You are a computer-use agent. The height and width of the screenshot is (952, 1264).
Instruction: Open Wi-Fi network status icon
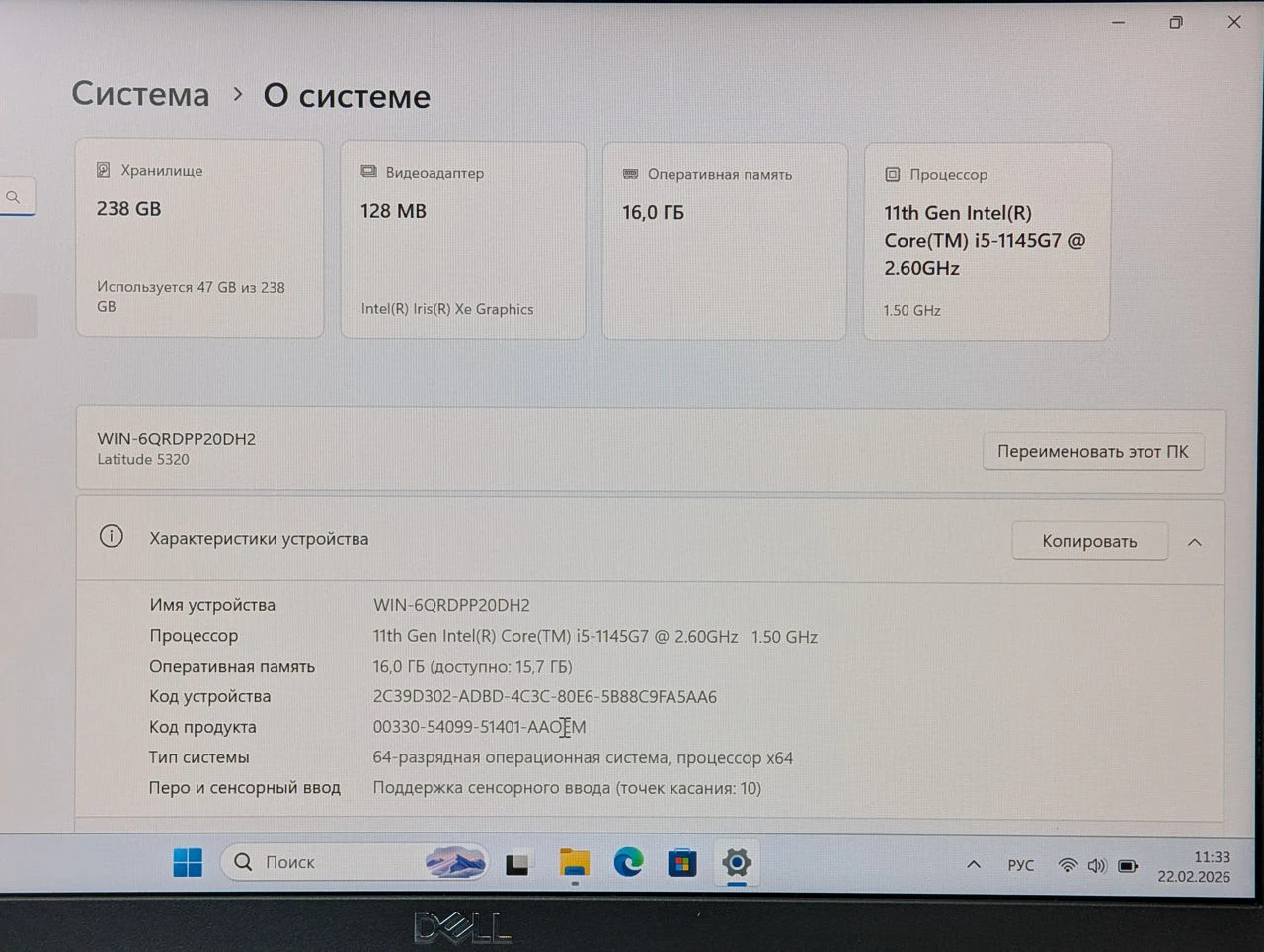(1067, 865)
